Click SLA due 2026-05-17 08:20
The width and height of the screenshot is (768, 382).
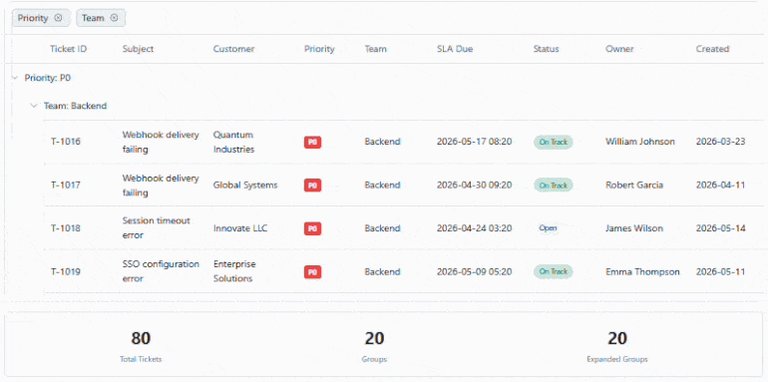pyautogui.click(x=474, y=142)
